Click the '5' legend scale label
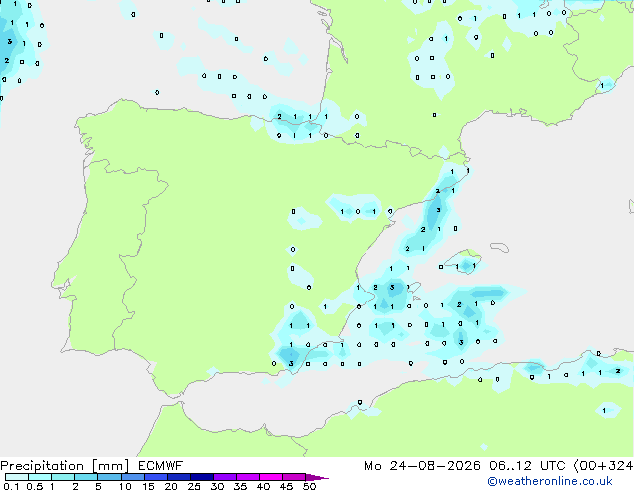 [x=98, y=486]
